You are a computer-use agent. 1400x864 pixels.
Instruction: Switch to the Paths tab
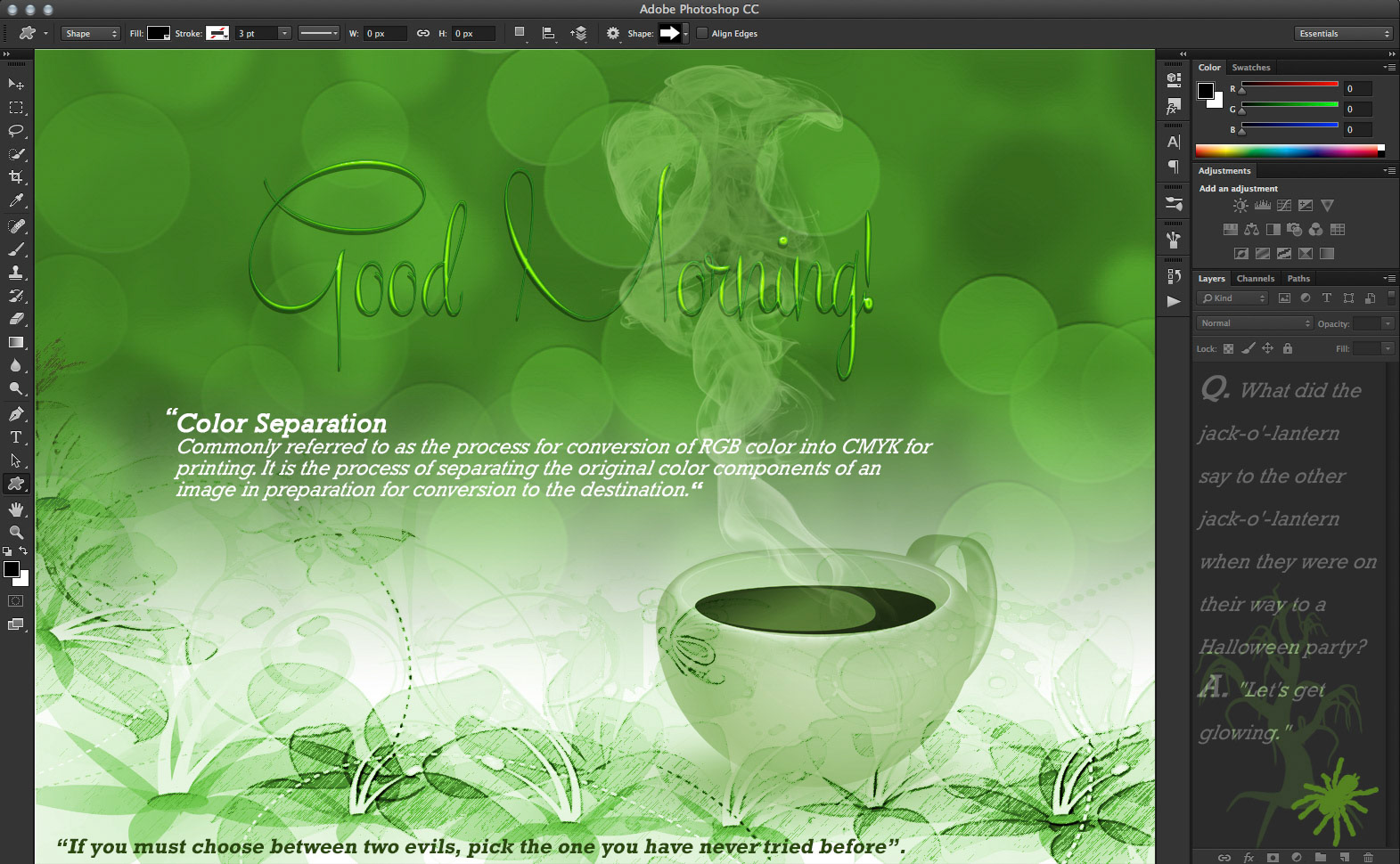pos(1298,279)
